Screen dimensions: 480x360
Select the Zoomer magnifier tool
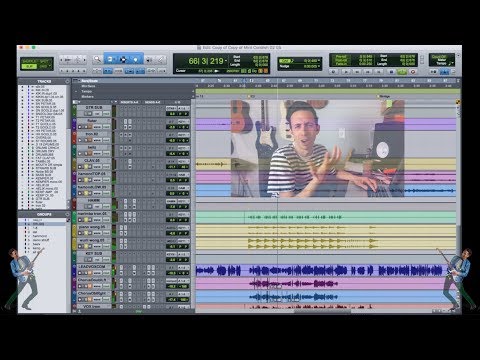(97, 60)
